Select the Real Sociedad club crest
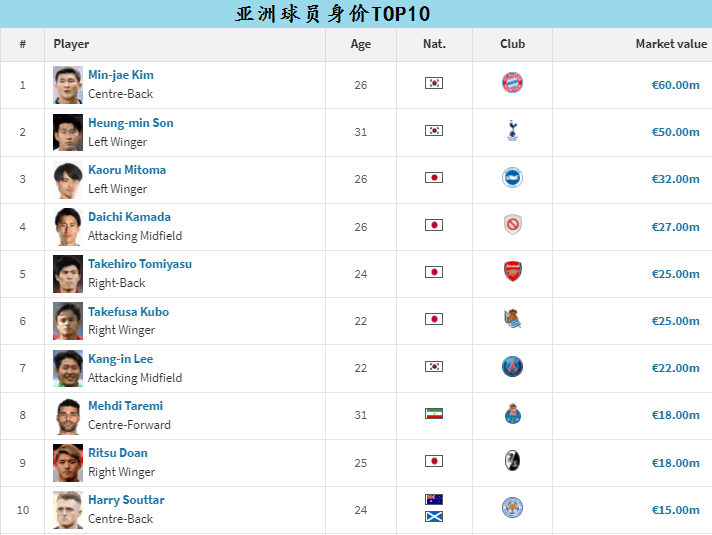The image size is (712, 535). (513, 319)
